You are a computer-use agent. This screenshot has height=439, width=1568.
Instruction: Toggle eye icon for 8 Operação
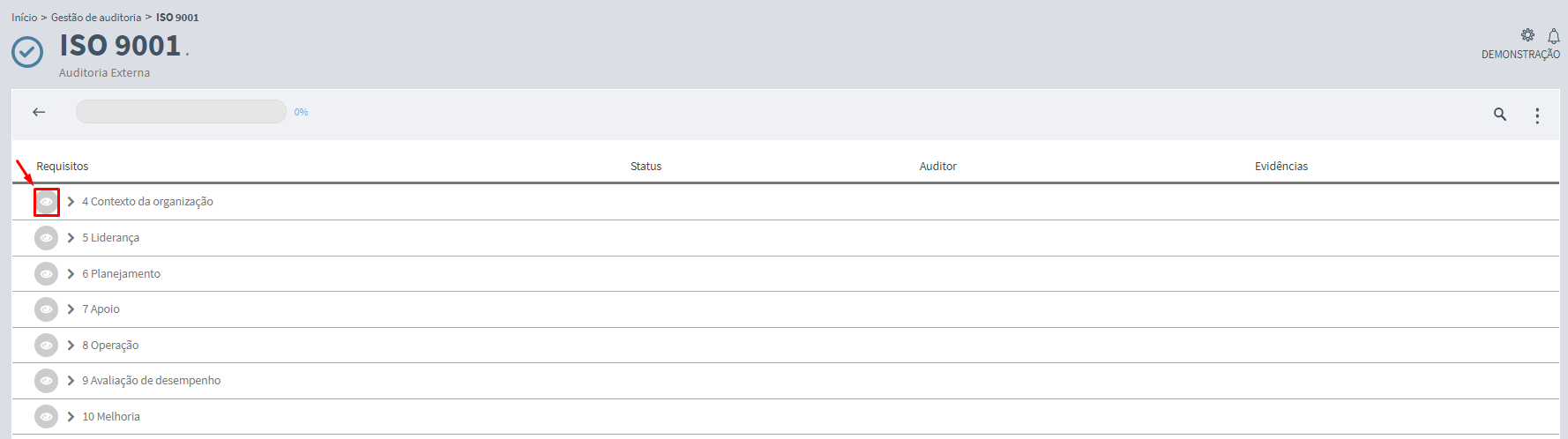coord(46,346)
